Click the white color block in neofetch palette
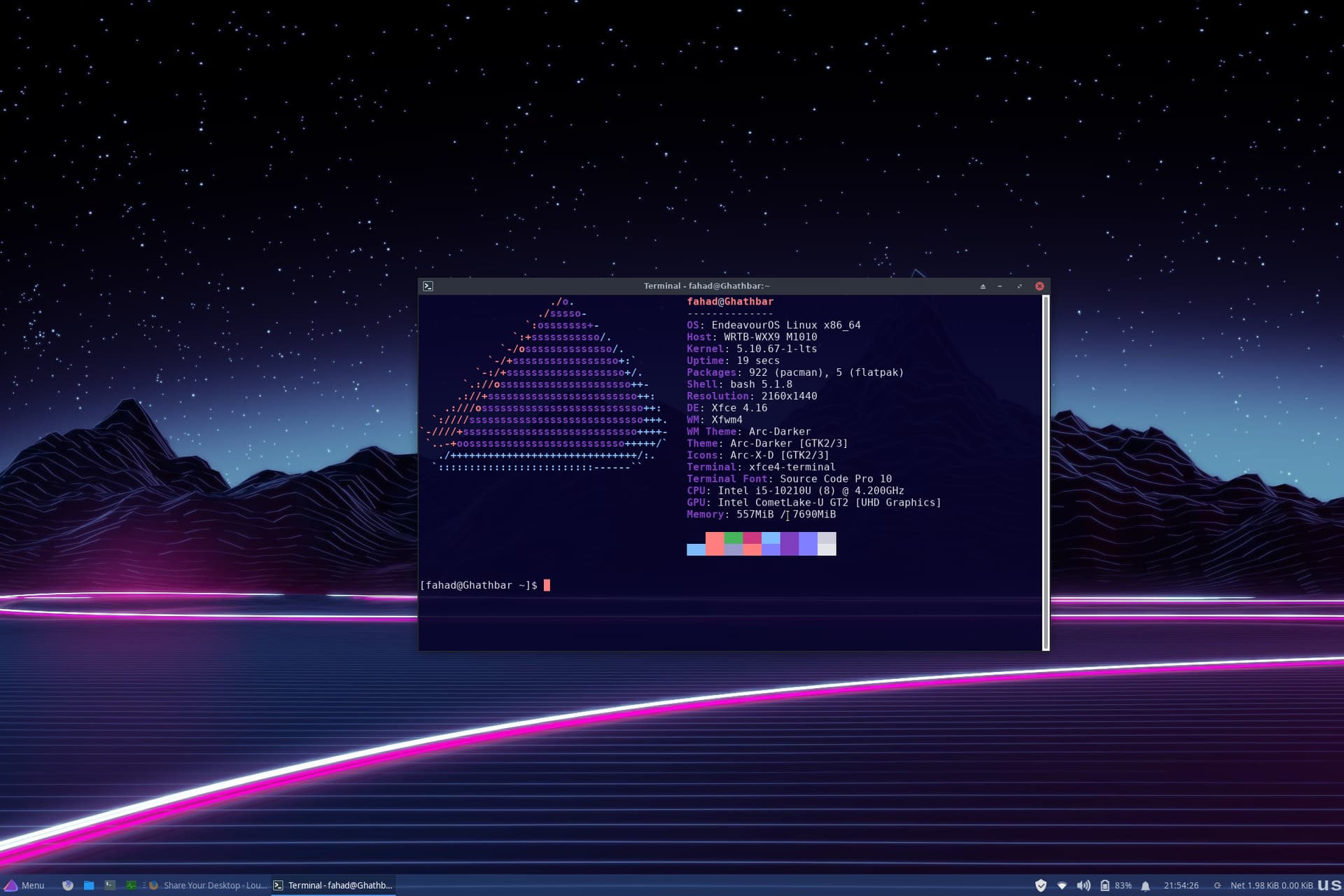Screen dimensions: 1344x896 827,549
